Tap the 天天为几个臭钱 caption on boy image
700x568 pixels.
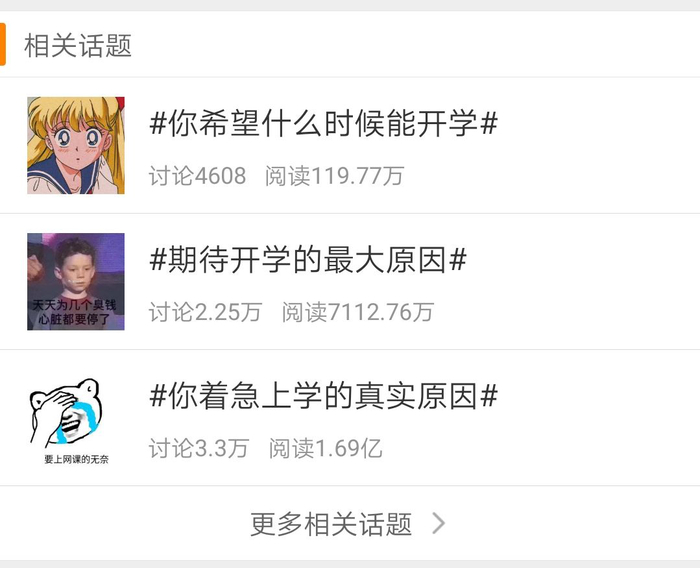click(x=74, y=305)
